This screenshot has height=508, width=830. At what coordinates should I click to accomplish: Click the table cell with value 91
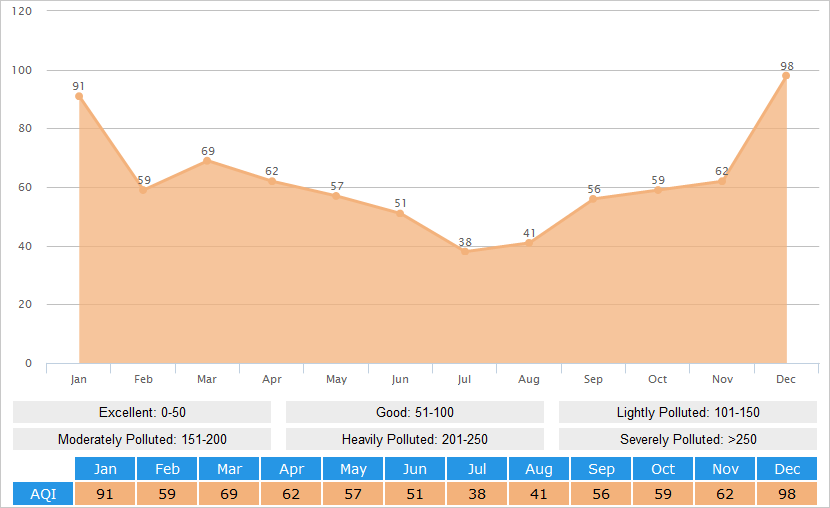105,494
